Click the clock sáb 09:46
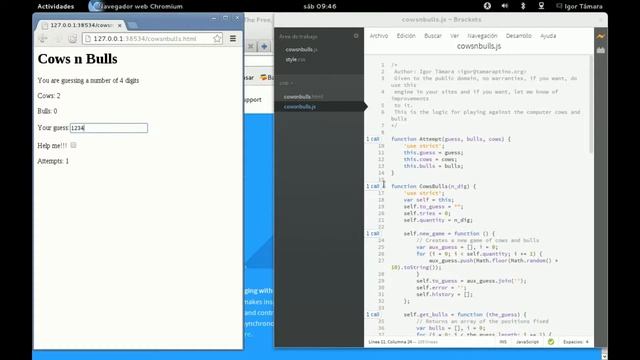Image resolution: width=640 pixels, height=360 pixels. pos(320,6)
